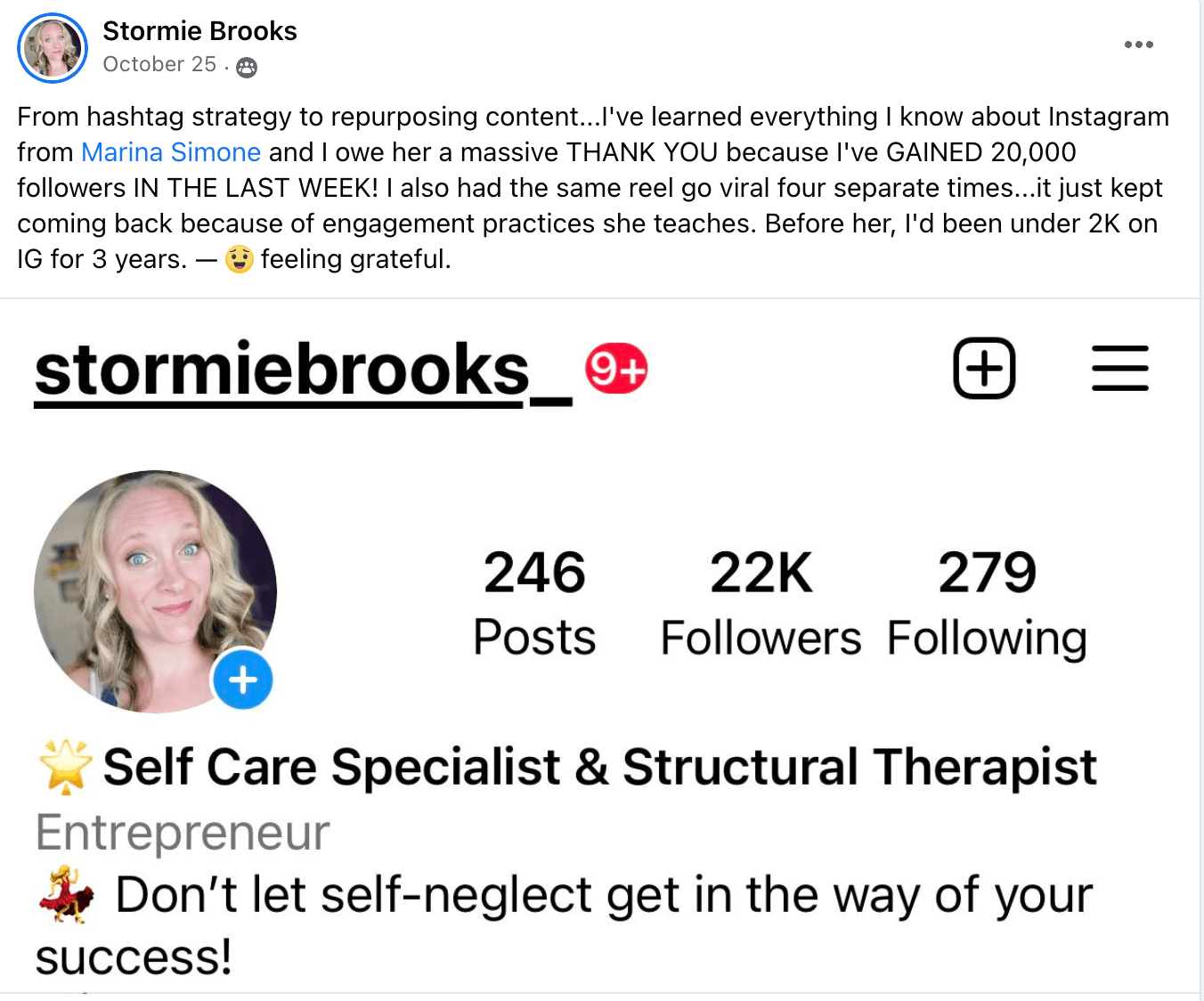Screen dimensions: 1204x1001
Task: Click the dancer emoji in the bio
Action: point(67,894)
